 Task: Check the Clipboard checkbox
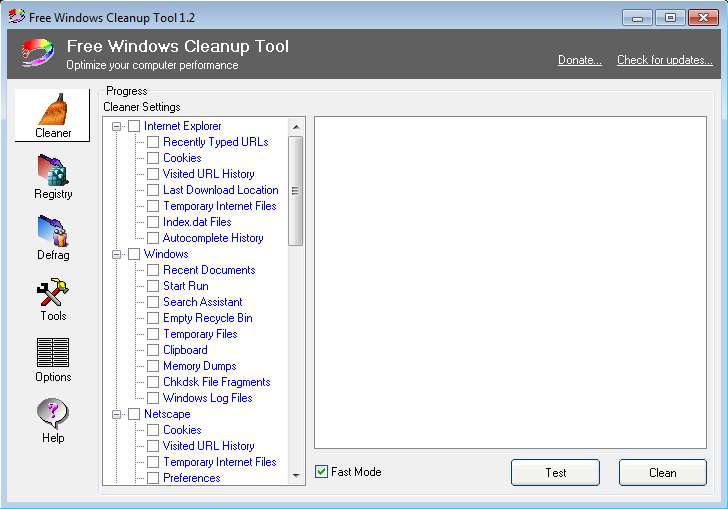pos(153,350)
